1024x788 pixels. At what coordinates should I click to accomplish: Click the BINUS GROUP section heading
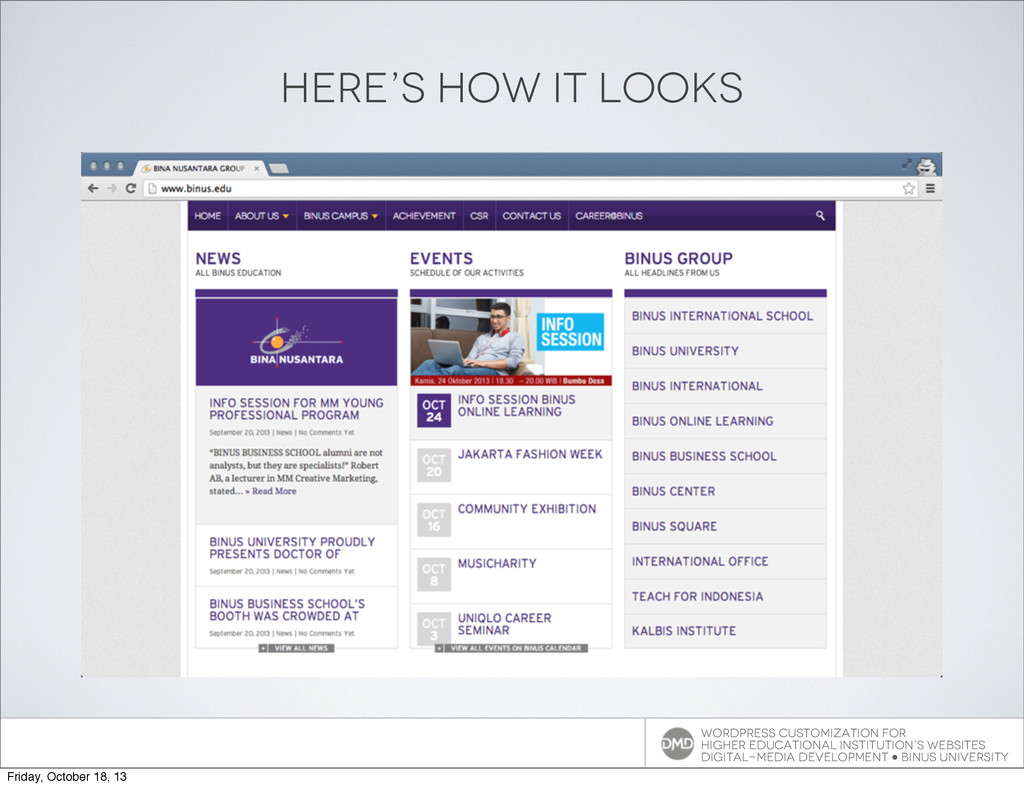point(679,259)
